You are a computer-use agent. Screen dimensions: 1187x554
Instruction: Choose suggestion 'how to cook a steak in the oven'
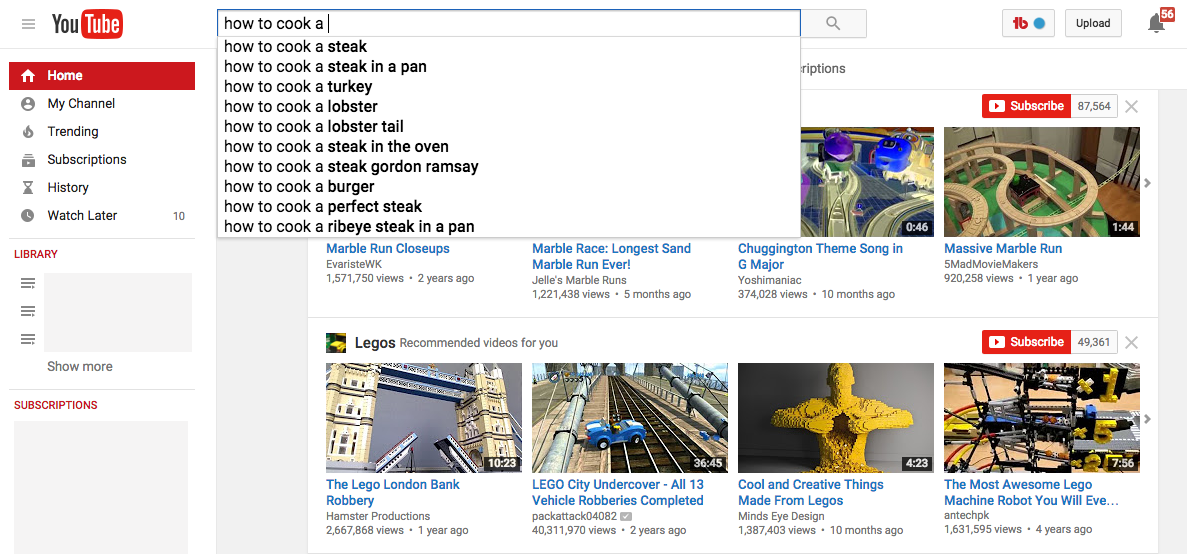pos(509,147)
